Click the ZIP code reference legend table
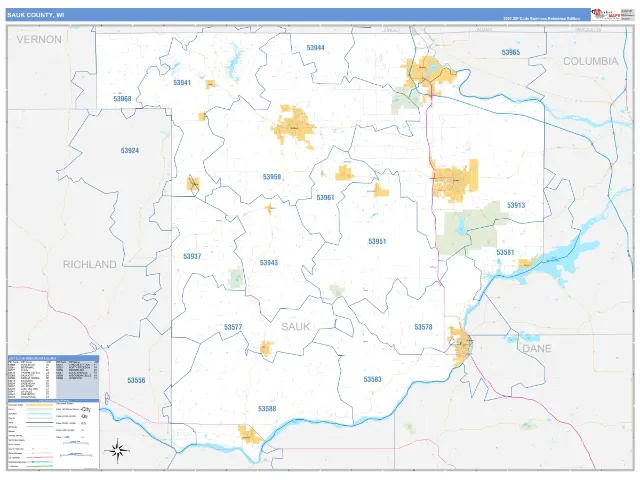This screenshot has width=640, height=480. click(x=53, y=378)
